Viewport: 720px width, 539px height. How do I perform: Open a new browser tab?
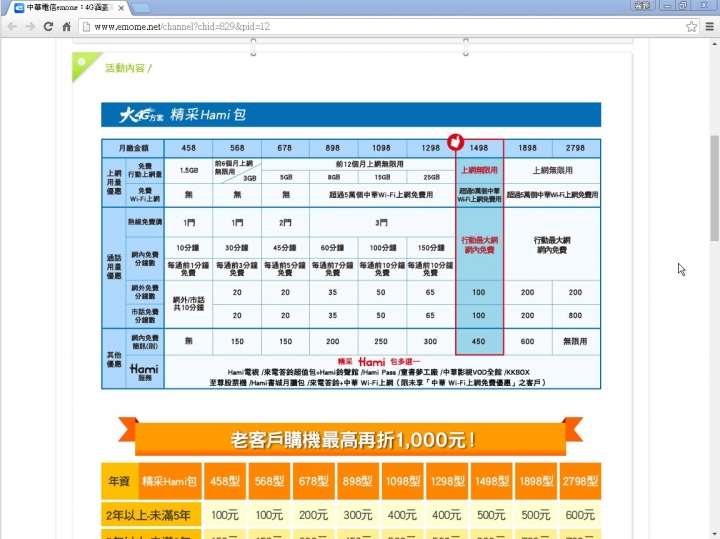[x=141, y=8]
